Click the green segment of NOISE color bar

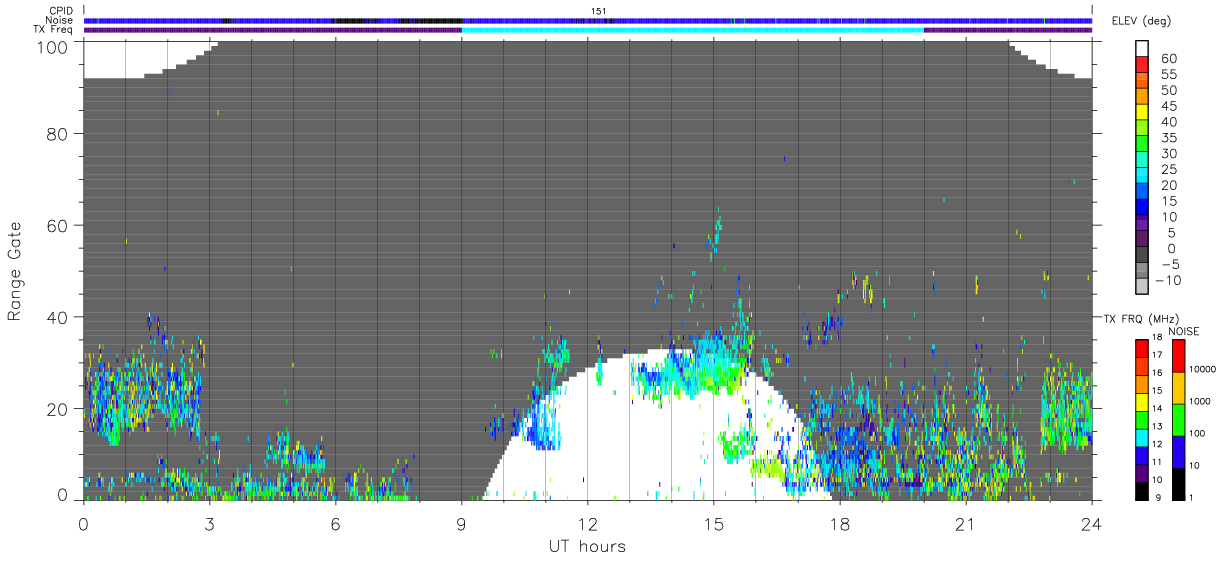[1178, 420]
